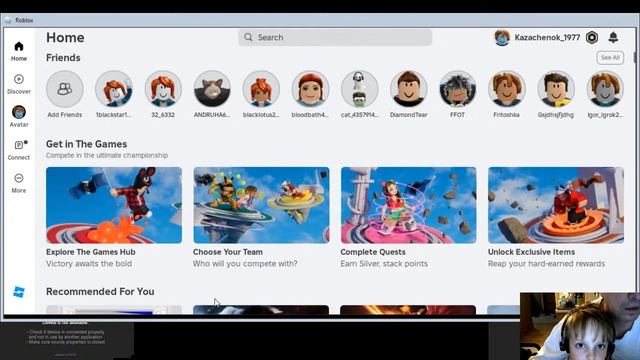
Task: Open the notifications bell
Action: [x=613, y=38]
